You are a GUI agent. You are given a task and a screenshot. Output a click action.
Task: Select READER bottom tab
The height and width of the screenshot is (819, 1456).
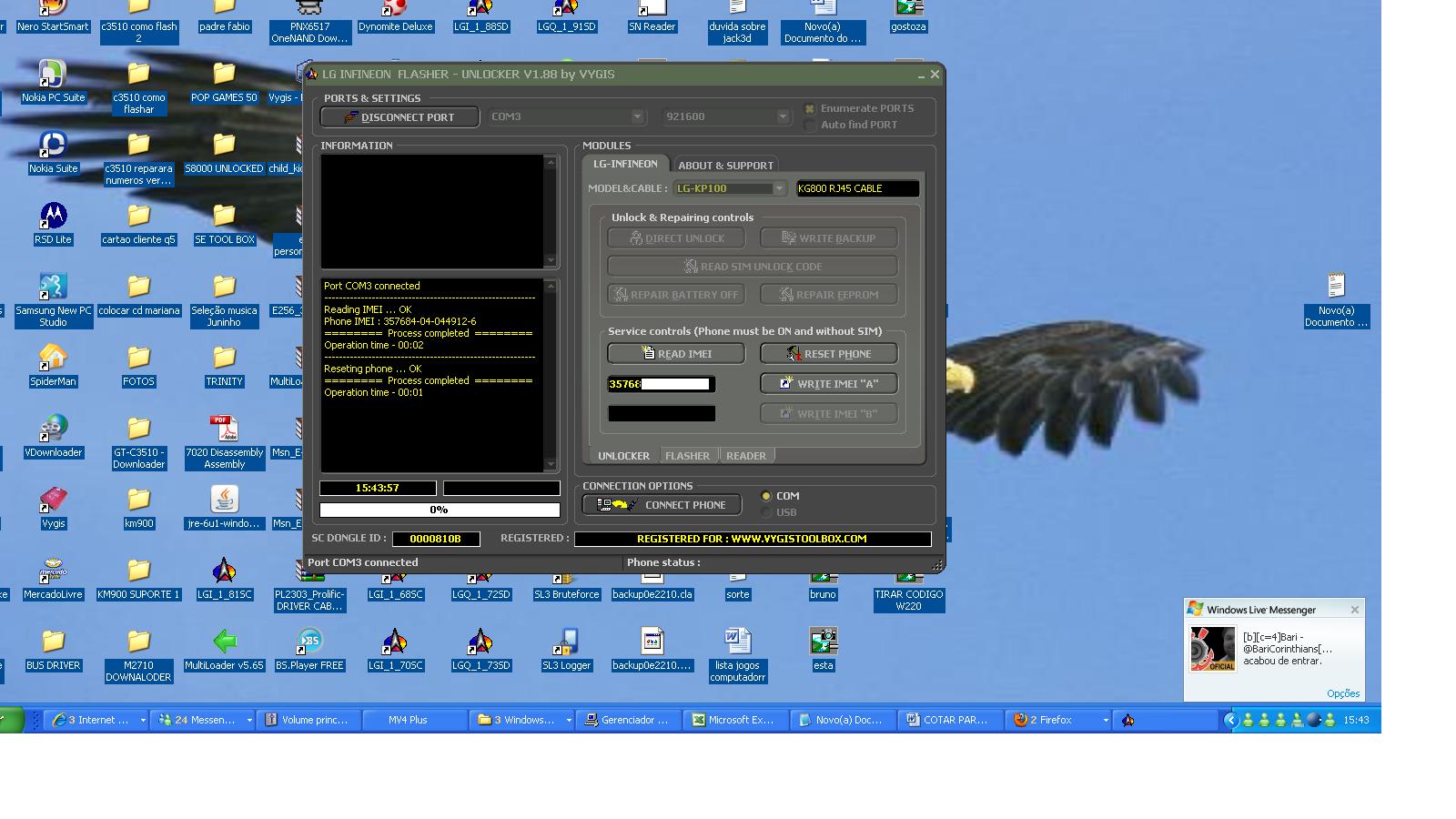[x=746, y=456]
